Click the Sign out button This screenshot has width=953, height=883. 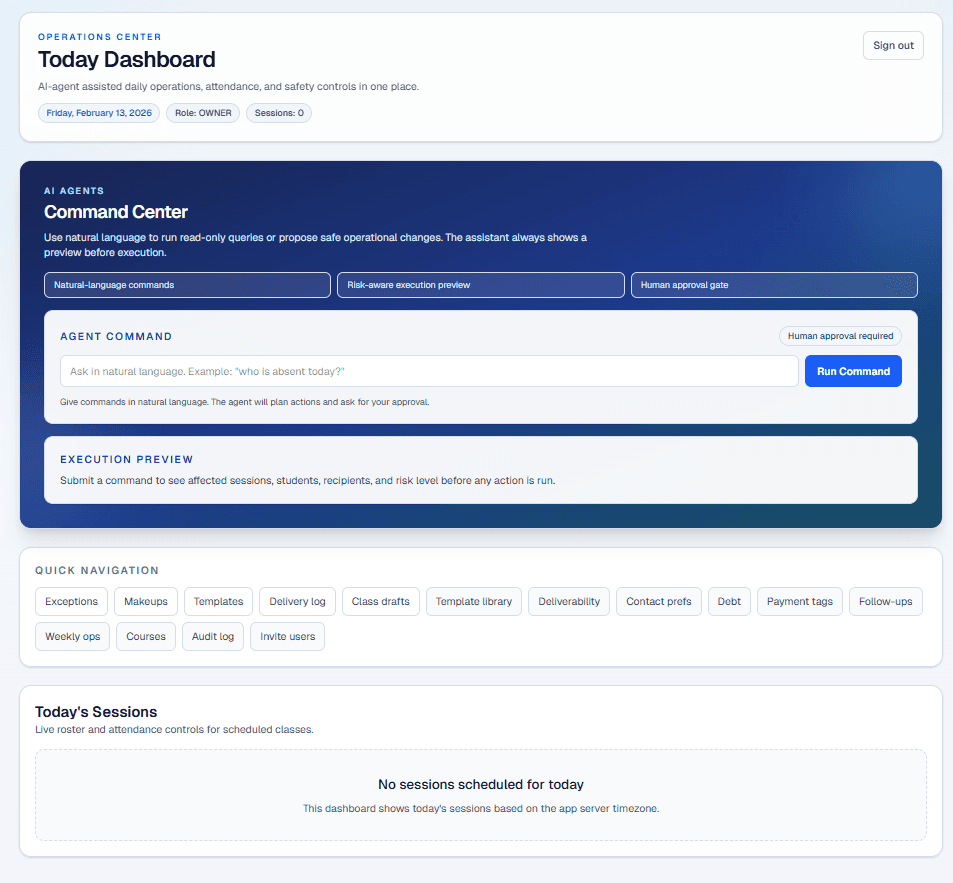tap(892, 45)
